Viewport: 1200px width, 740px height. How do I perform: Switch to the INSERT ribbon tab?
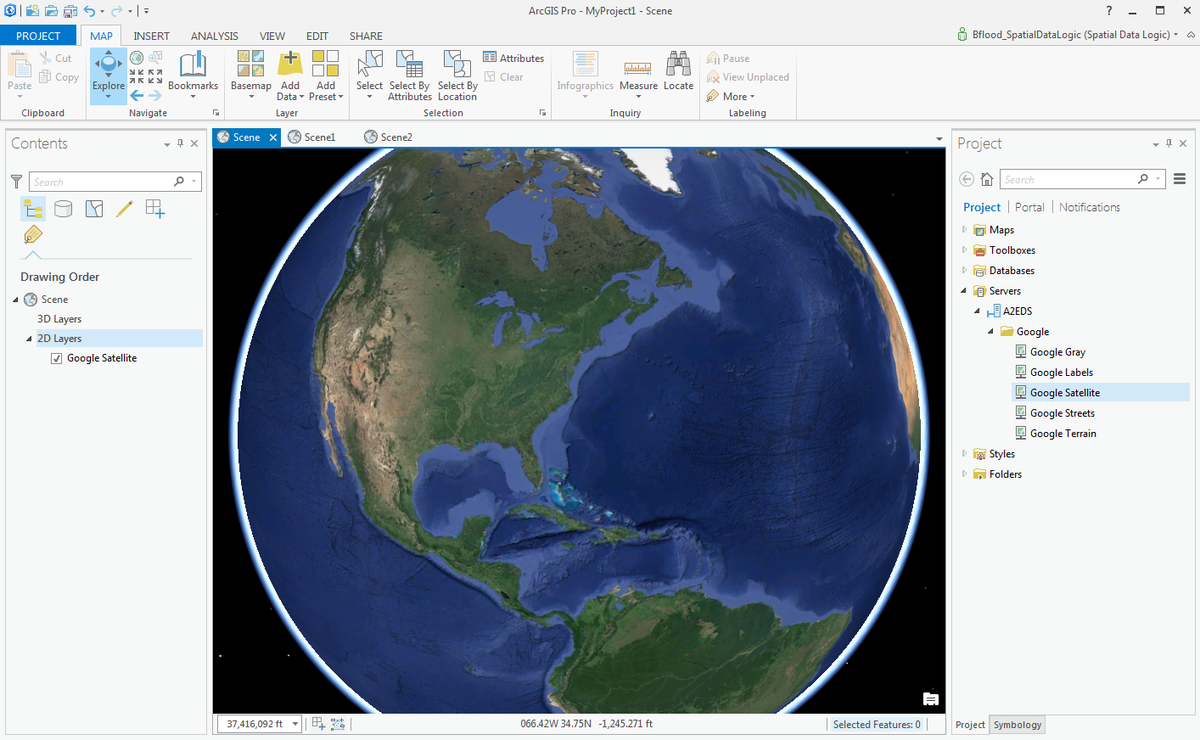pos(152,36)
